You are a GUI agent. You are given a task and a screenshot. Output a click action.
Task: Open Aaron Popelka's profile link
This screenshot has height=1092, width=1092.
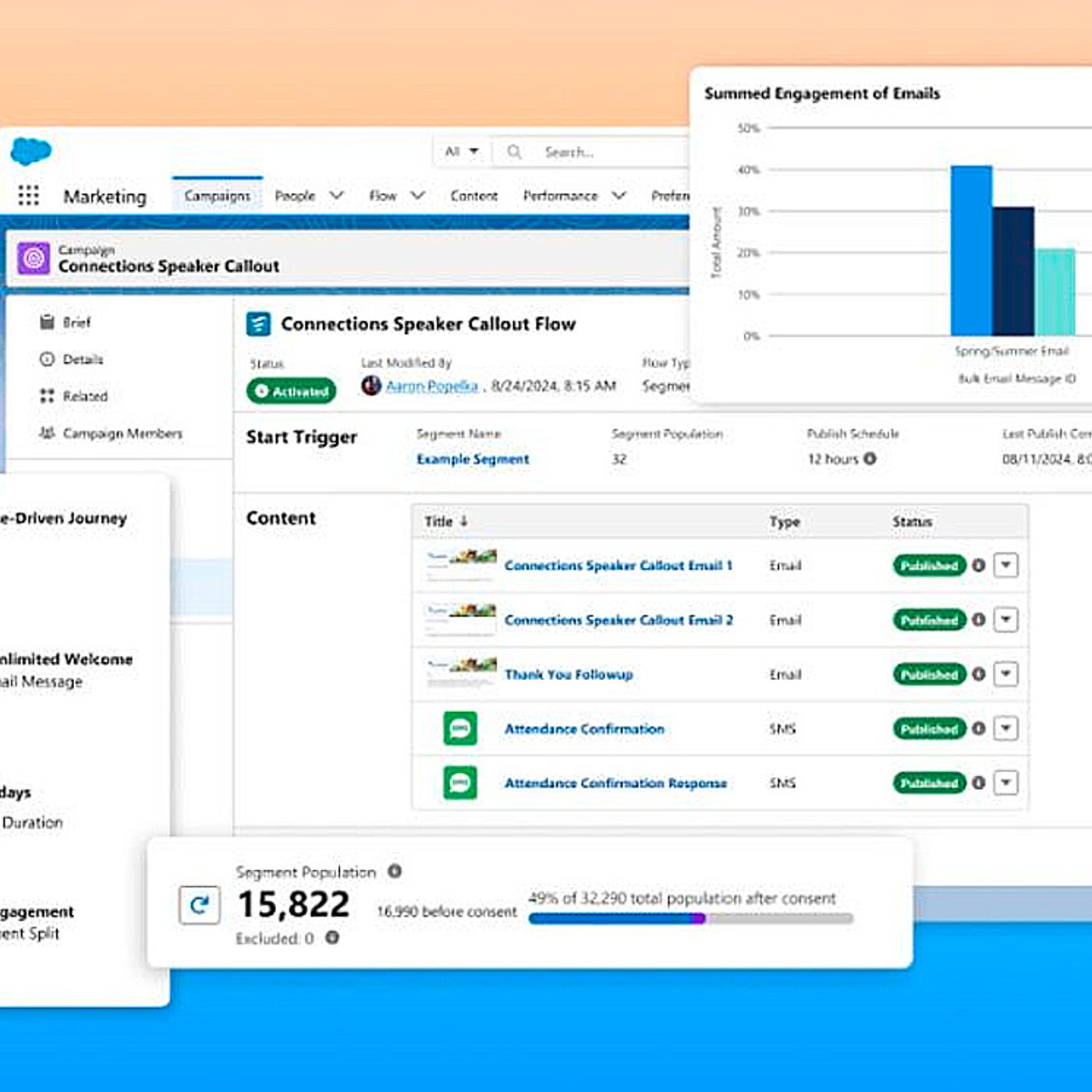click(431, 386)
